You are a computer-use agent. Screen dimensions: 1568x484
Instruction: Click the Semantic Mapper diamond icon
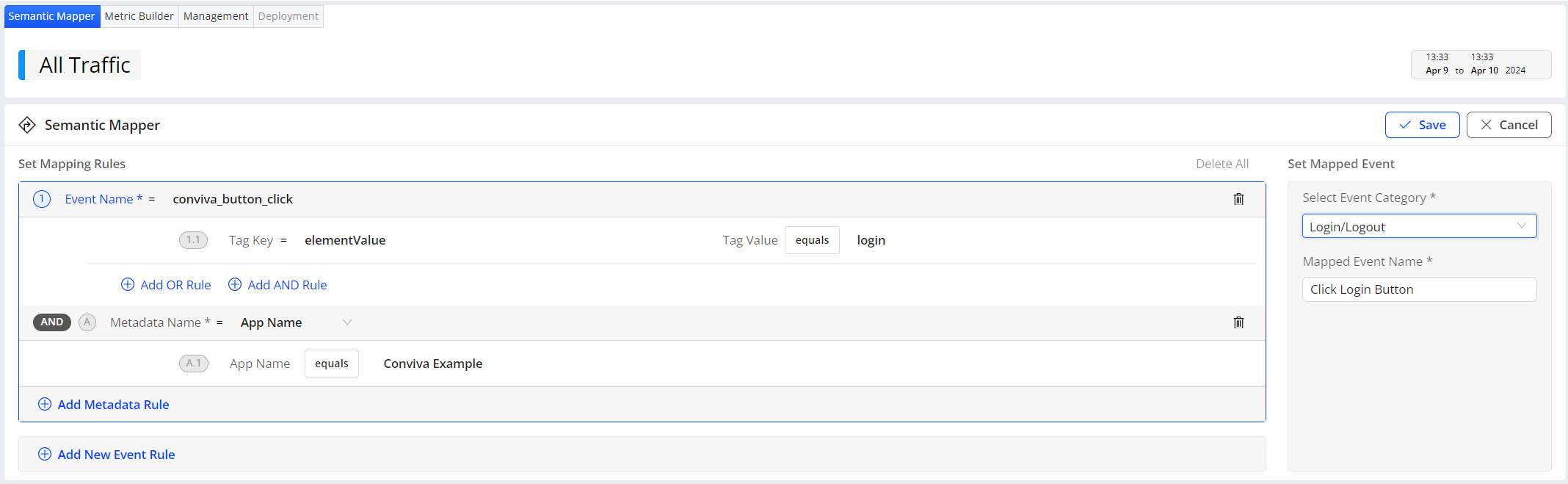pyautogui.click(x=27, y=125)
